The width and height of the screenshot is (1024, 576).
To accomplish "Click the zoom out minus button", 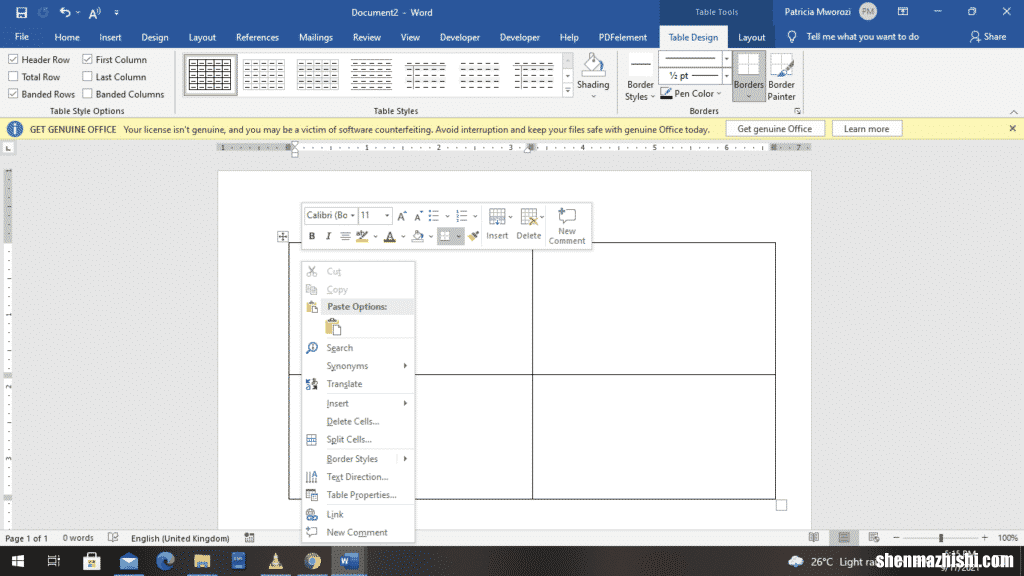I will tap(896, 537).
